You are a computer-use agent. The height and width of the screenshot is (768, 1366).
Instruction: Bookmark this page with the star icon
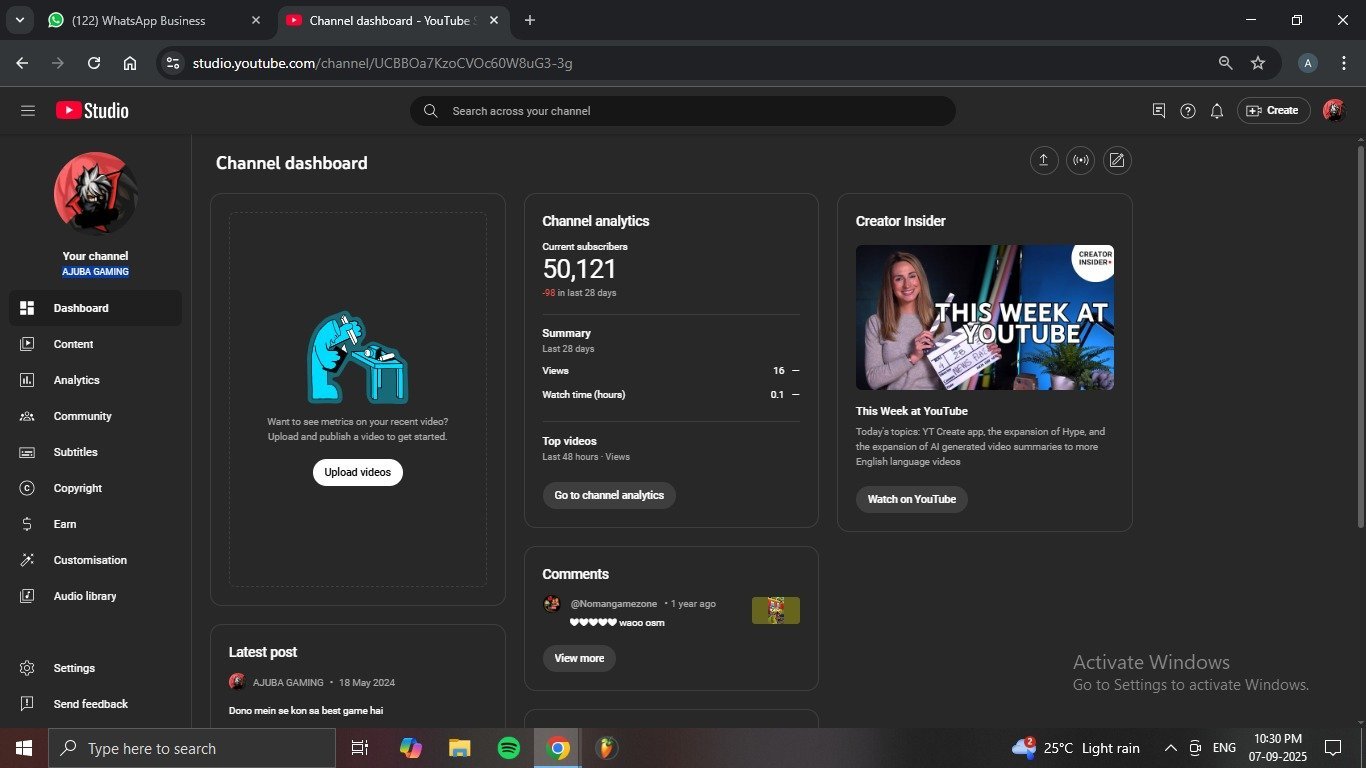pos(1258,63)
